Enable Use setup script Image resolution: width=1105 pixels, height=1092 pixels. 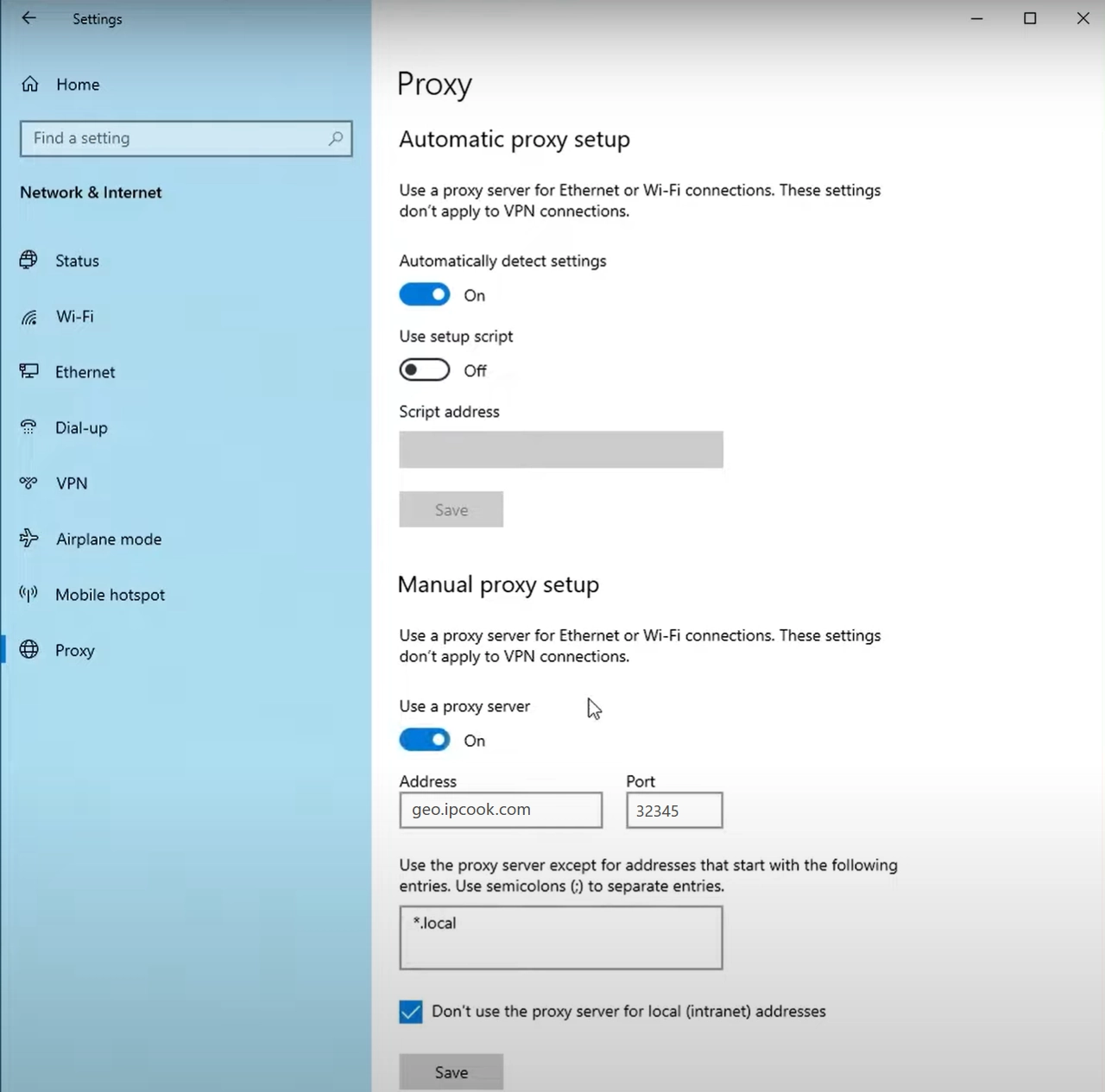[424, 369]
